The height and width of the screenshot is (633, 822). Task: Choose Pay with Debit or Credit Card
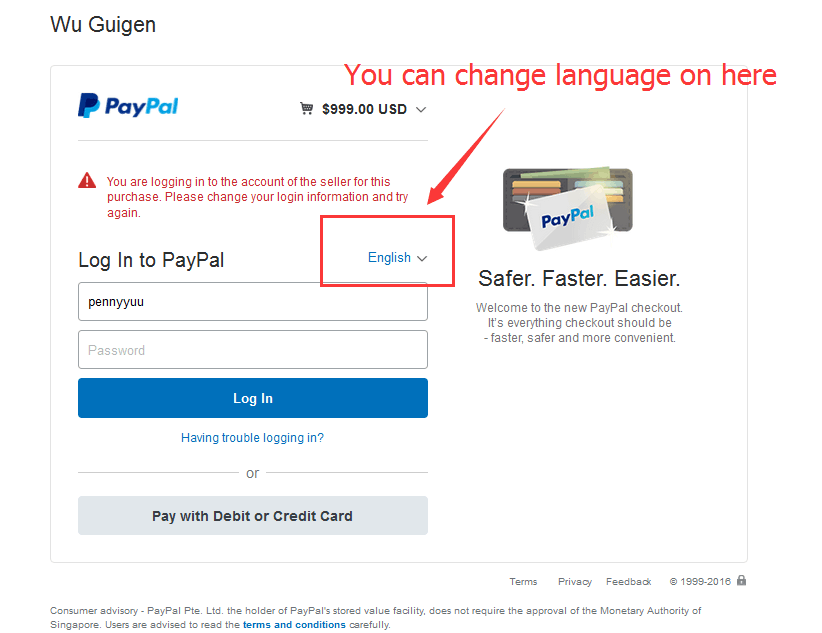(253, 516)
